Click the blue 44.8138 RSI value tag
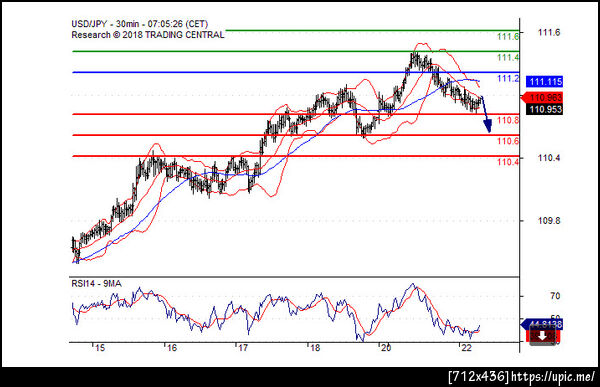The height and width of the screenshot is (387, 600). tap(542, 325)
